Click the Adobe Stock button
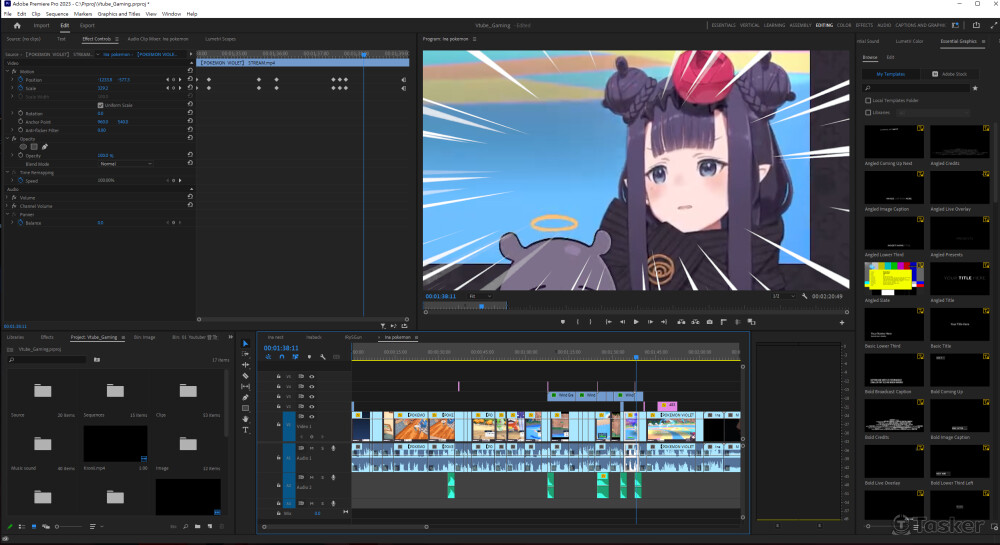Viewport: 1000px width, 545px height. (948, 74)
